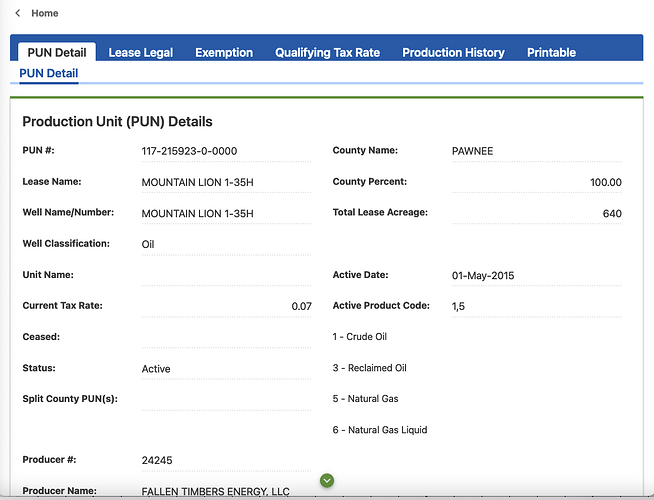Click the 'Well Classification:' label
This screenshot has width=654, height=500.
pos(66,244)
